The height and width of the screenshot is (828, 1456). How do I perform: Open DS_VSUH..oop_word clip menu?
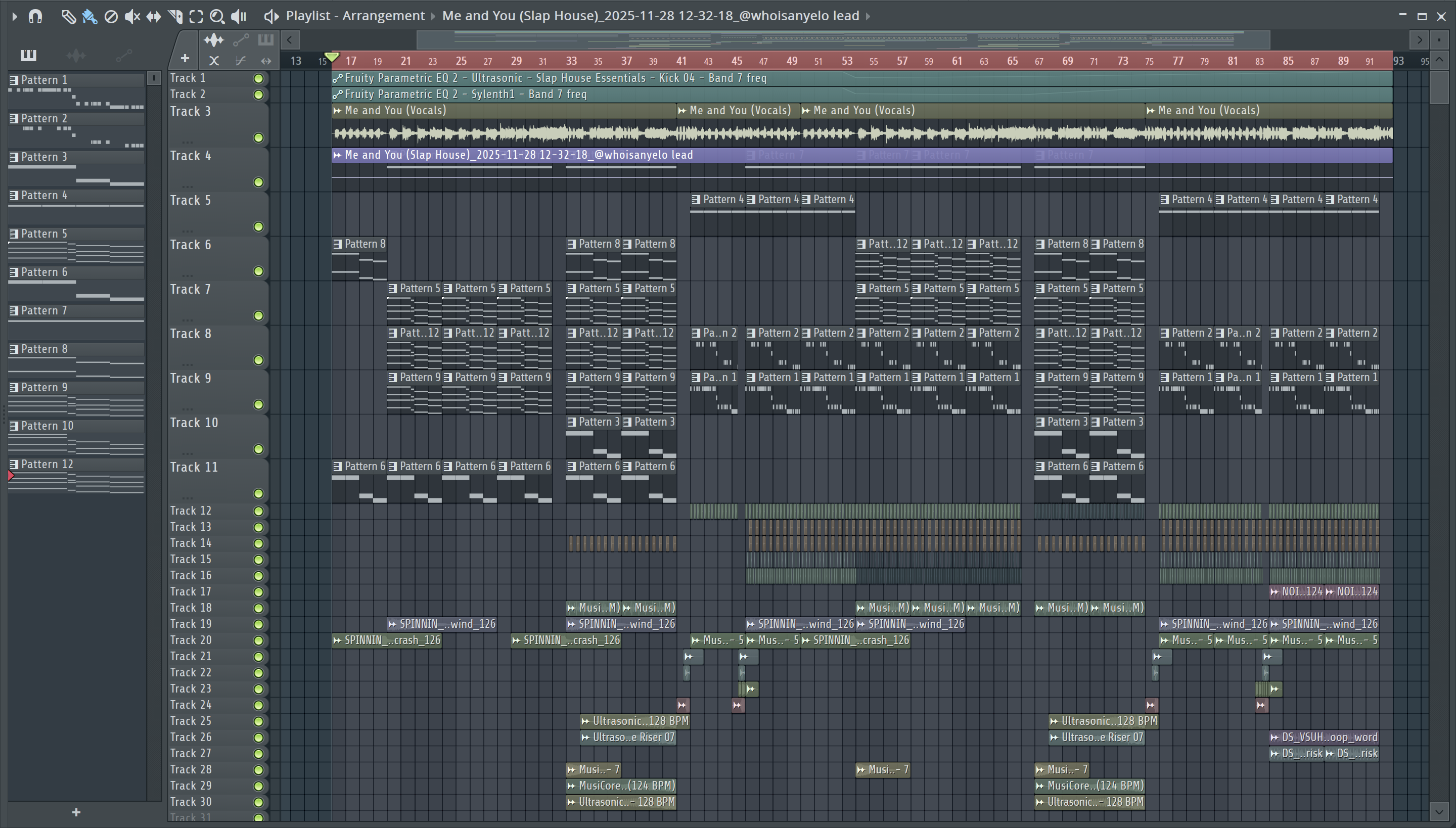pos(1275,738)
